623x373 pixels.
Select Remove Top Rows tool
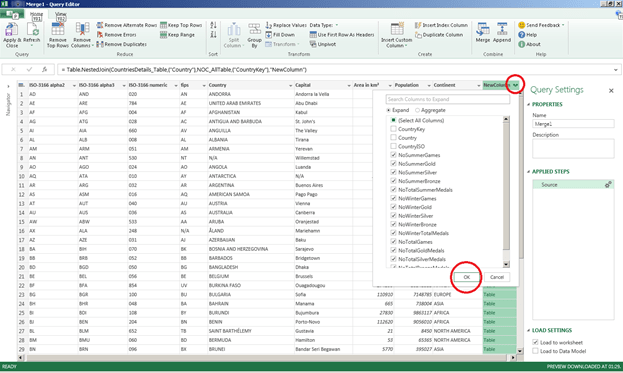coord(58,35)
